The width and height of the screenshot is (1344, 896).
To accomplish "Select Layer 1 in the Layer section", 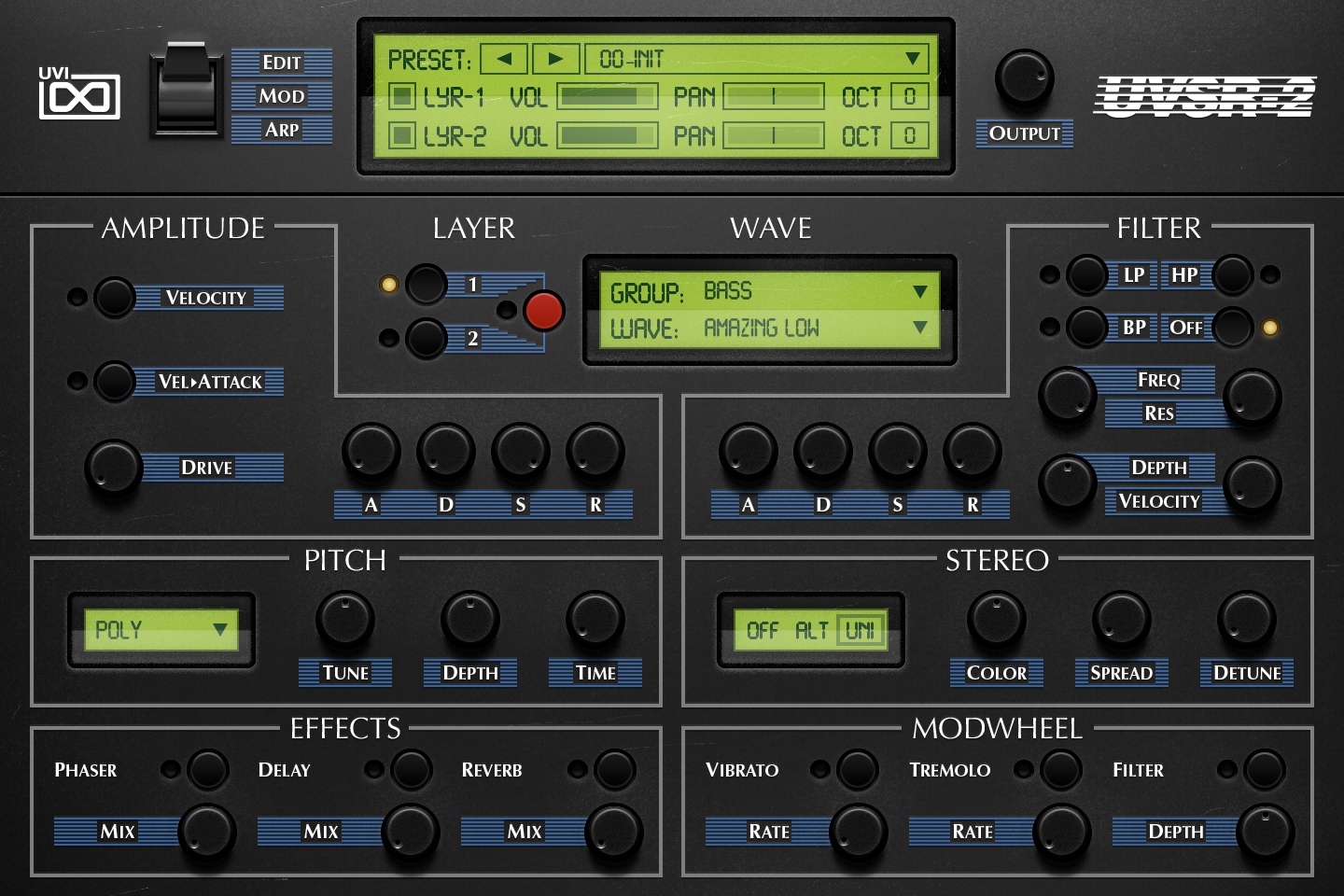I will pyautogui.click(x=426, y=284).
